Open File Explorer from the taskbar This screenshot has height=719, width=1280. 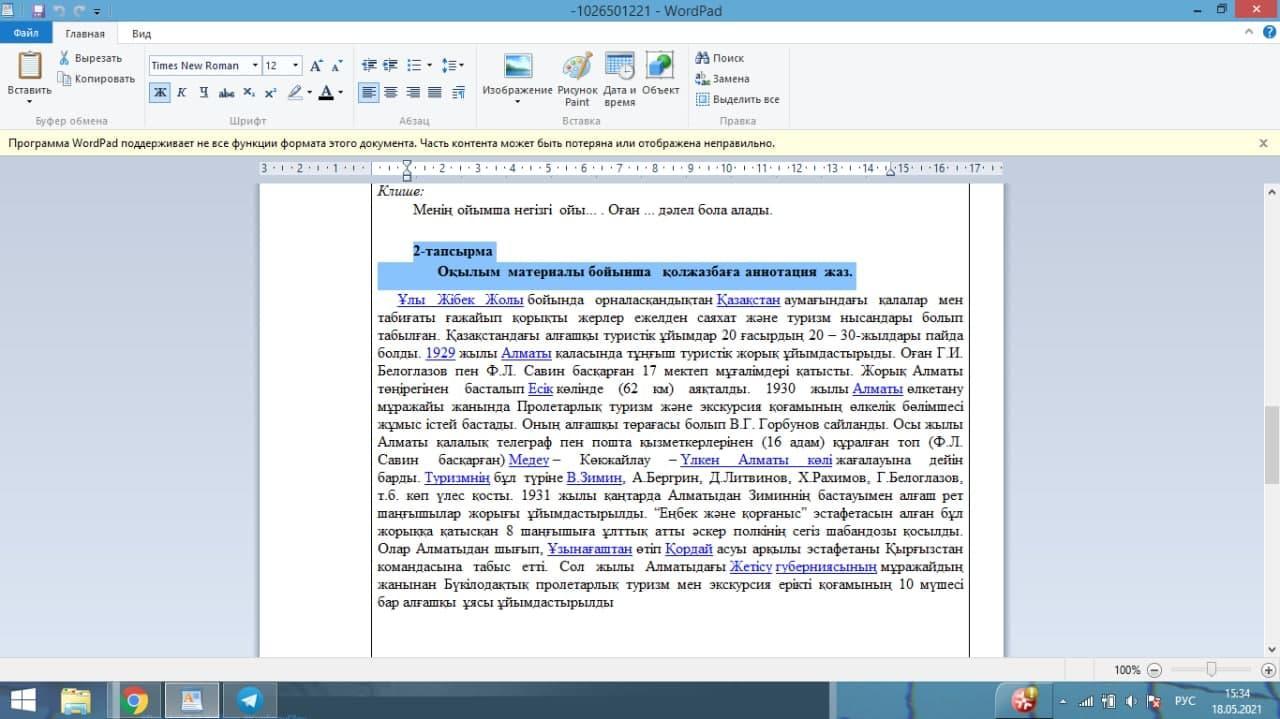pyautogui.click(x=76, y=700)
